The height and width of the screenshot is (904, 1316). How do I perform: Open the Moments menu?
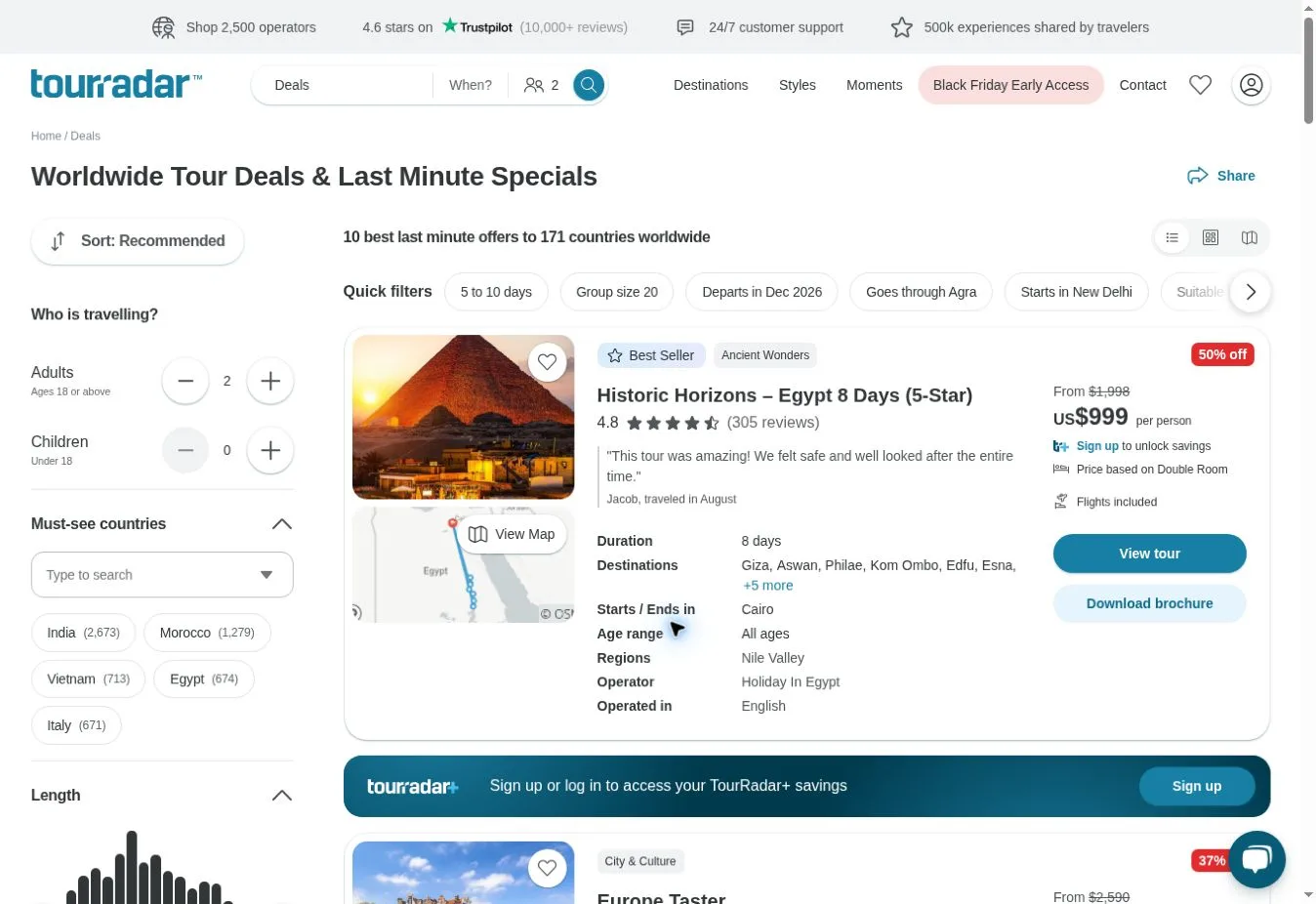(874, 85)
